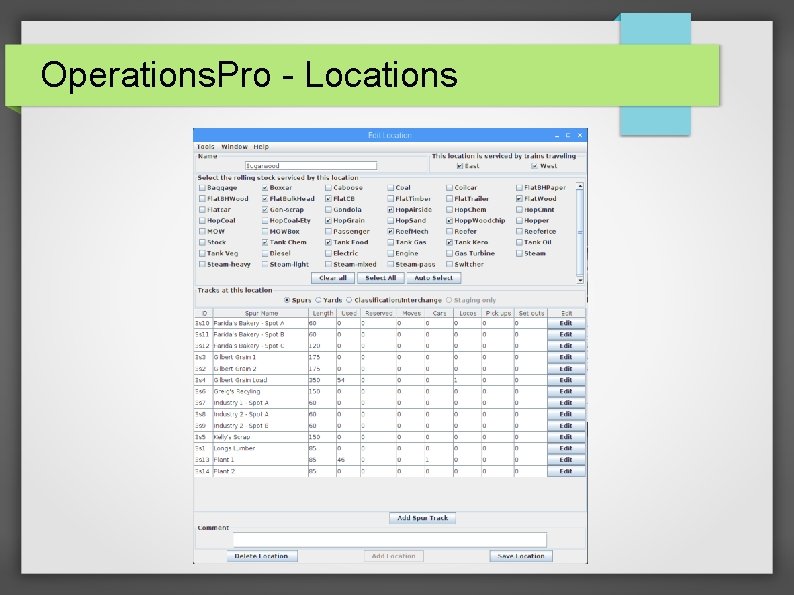
Task: Open the Tools menu
Action: (206, 147)
